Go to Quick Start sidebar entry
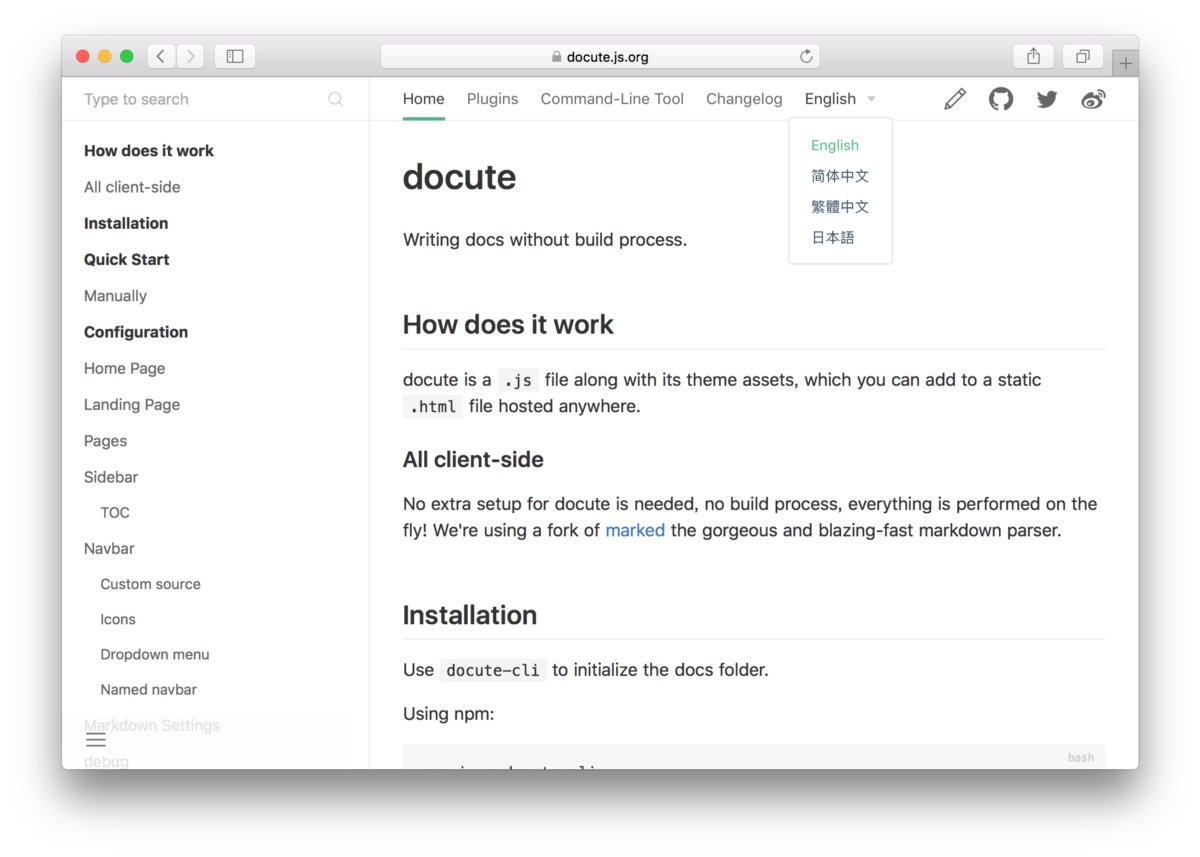The width and height of the screenshot is (1200, 857). coord(127,259)
